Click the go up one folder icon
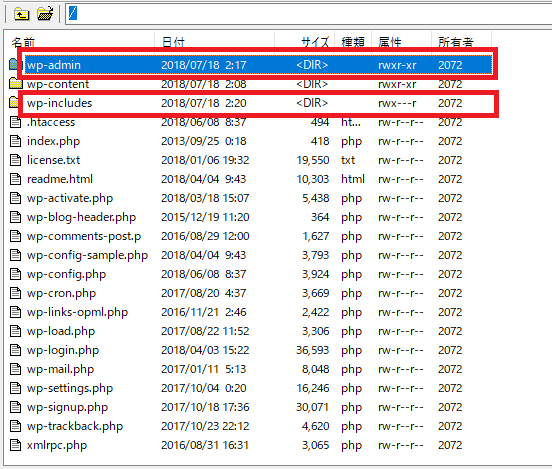The image size is (552, 469). pyautogui.click(x=21, y=14)
